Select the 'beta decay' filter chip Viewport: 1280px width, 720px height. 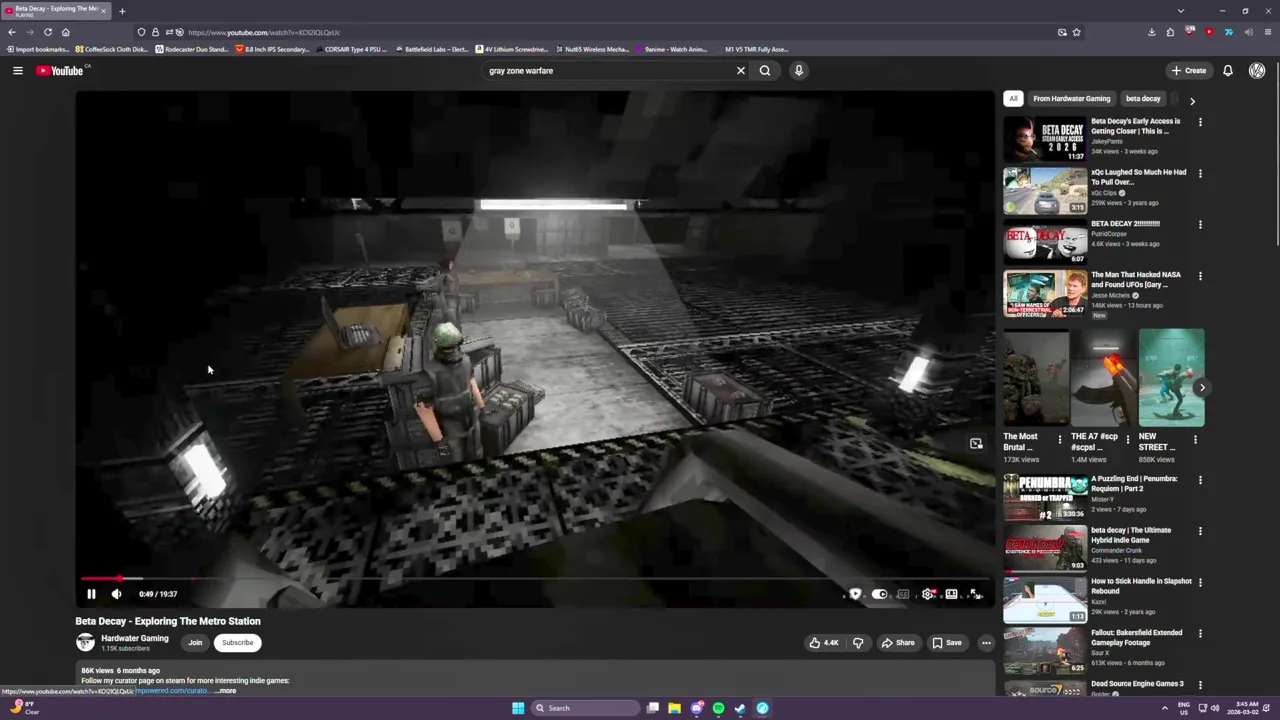point(1143,99)
